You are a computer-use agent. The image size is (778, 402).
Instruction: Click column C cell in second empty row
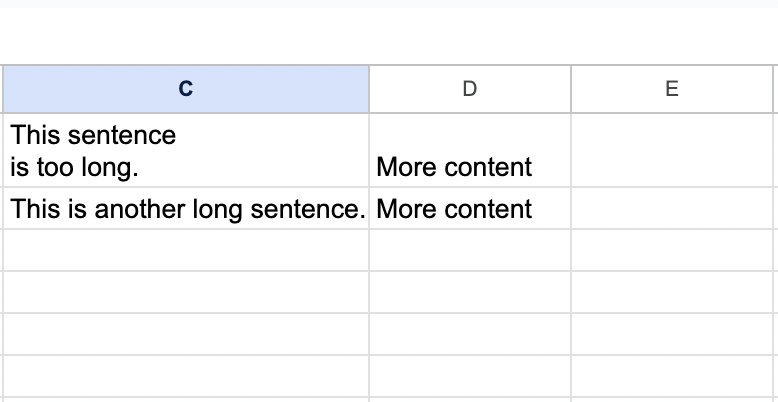point(185,292)
